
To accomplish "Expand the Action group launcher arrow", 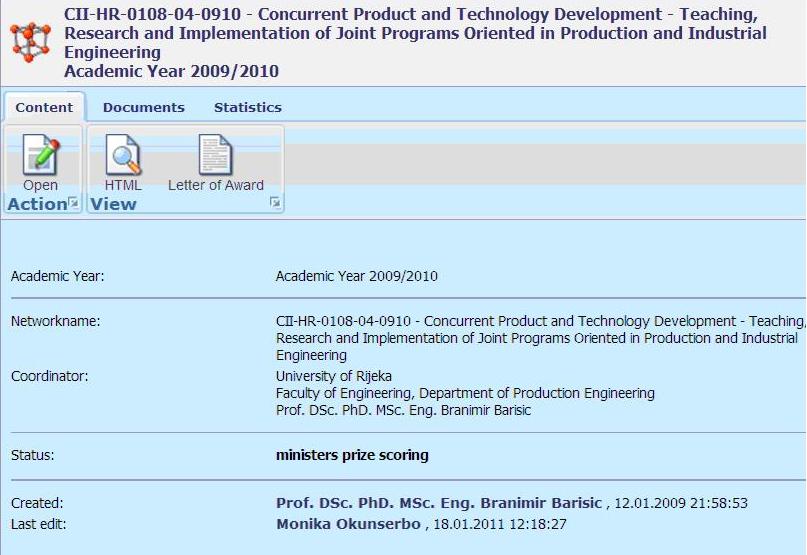I will [73, 203].
